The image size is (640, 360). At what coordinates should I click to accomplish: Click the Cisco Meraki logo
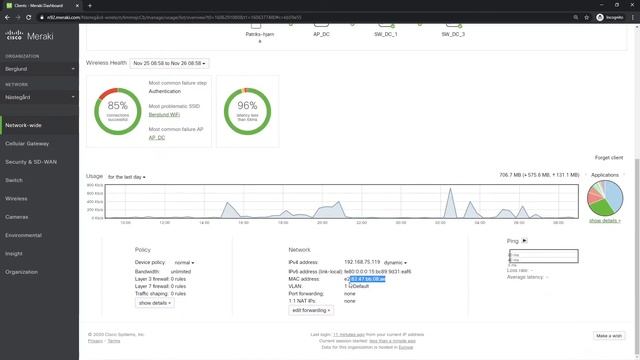pos(29,36)
